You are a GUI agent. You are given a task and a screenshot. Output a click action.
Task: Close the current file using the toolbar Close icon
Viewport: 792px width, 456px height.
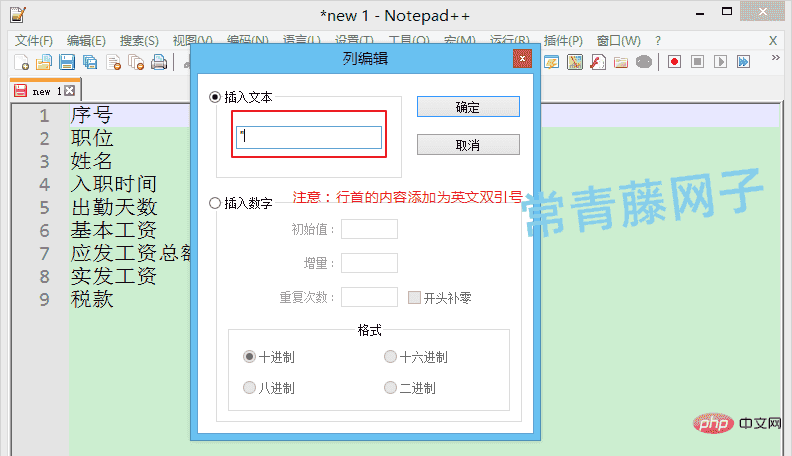113,62
